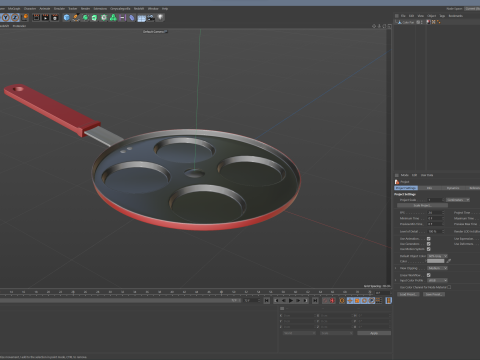Image resolution: width=480 pixels, height=360 pixels.
Task: Expand the Input Color Profile disclosure arrow
Action: [396, 280]
